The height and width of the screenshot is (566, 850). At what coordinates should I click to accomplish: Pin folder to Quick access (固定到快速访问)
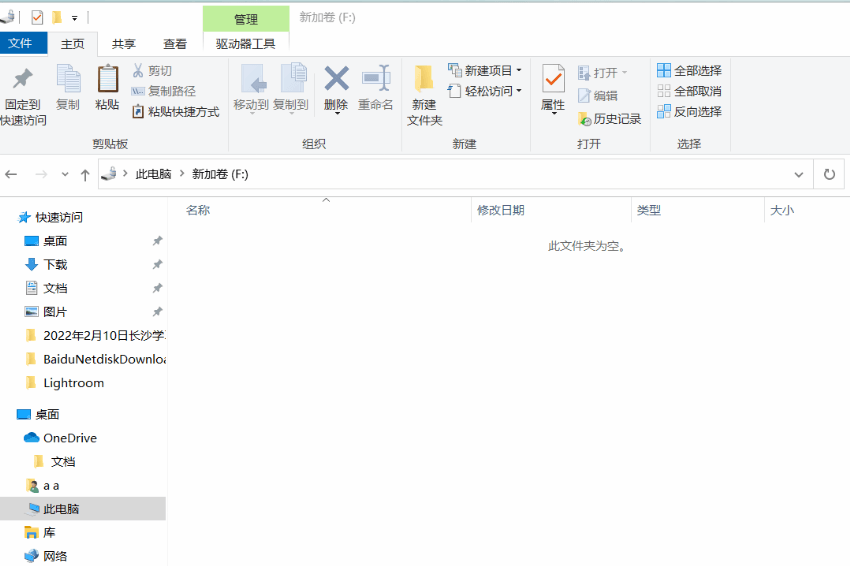coord(23,97)
